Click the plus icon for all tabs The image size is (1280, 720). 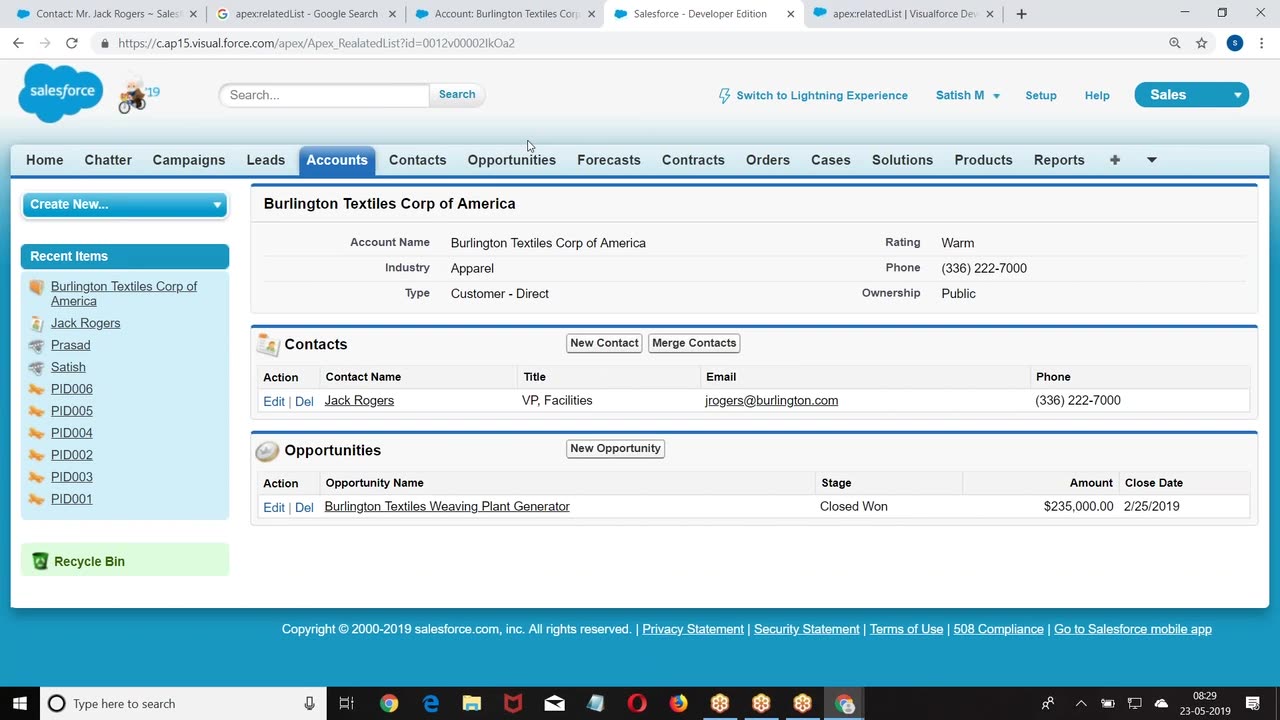point(1115,160)
